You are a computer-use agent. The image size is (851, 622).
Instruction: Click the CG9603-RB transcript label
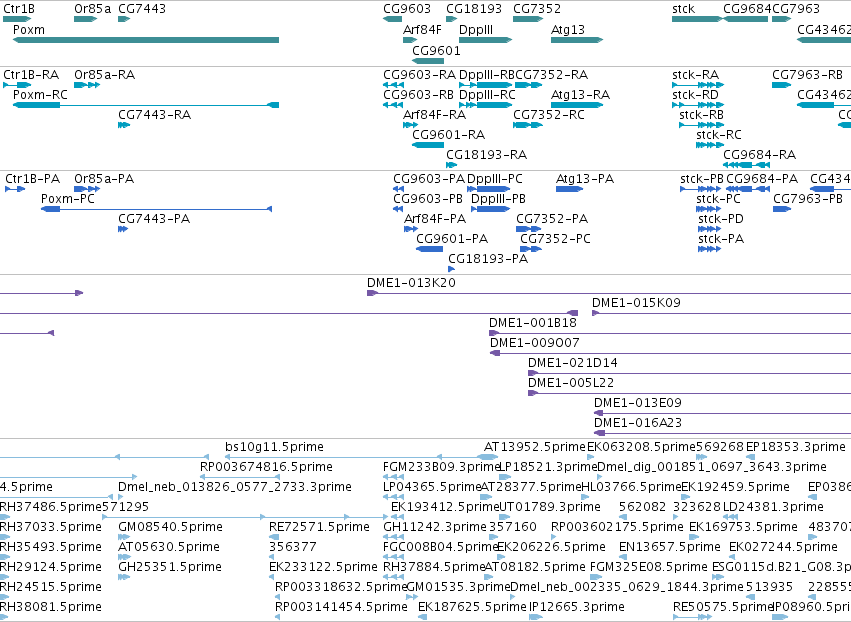tap(418, 95)
